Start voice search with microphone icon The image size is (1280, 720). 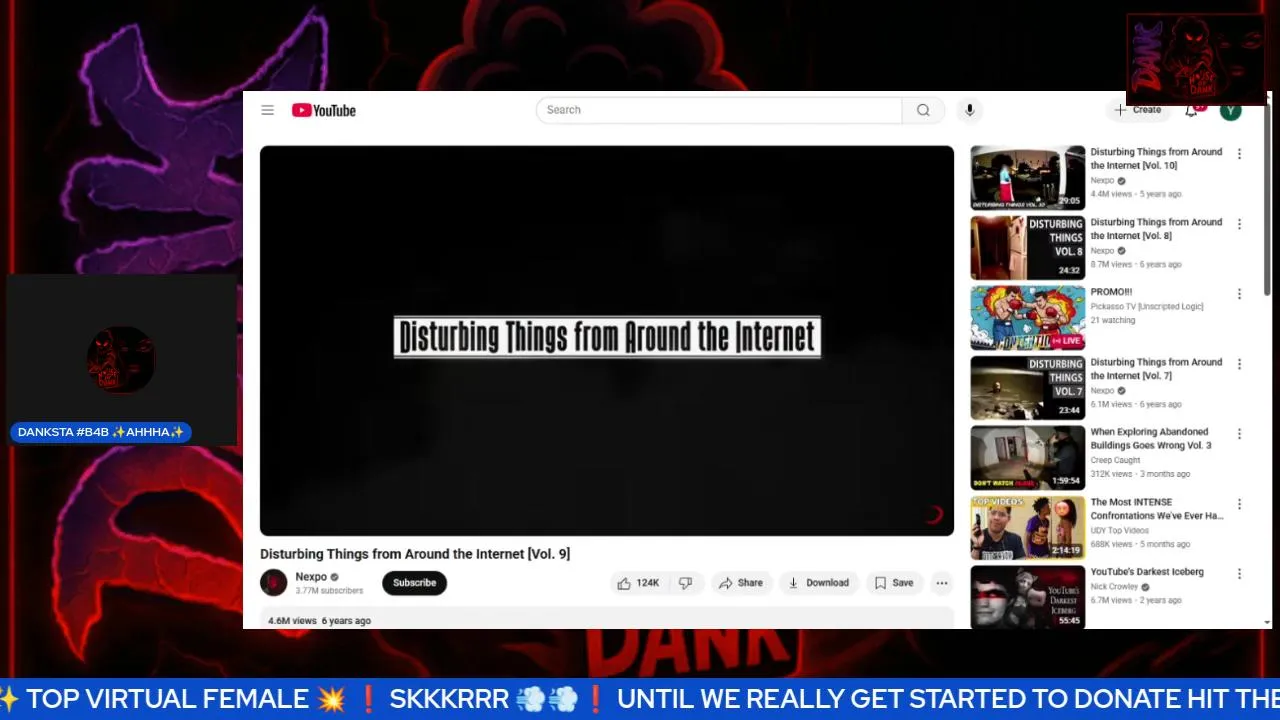[969, 110]
